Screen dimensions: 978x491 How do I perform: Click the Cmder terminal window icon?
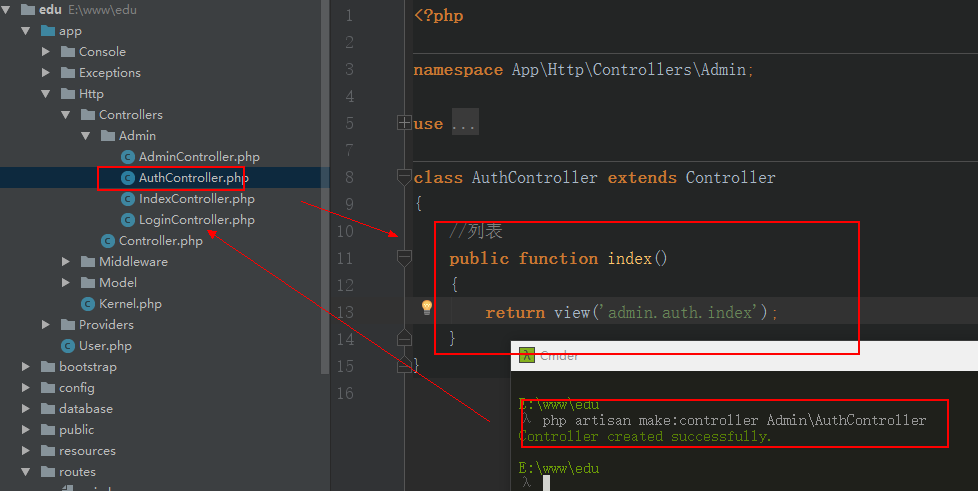pyautogui.click(x=526, y=355)
